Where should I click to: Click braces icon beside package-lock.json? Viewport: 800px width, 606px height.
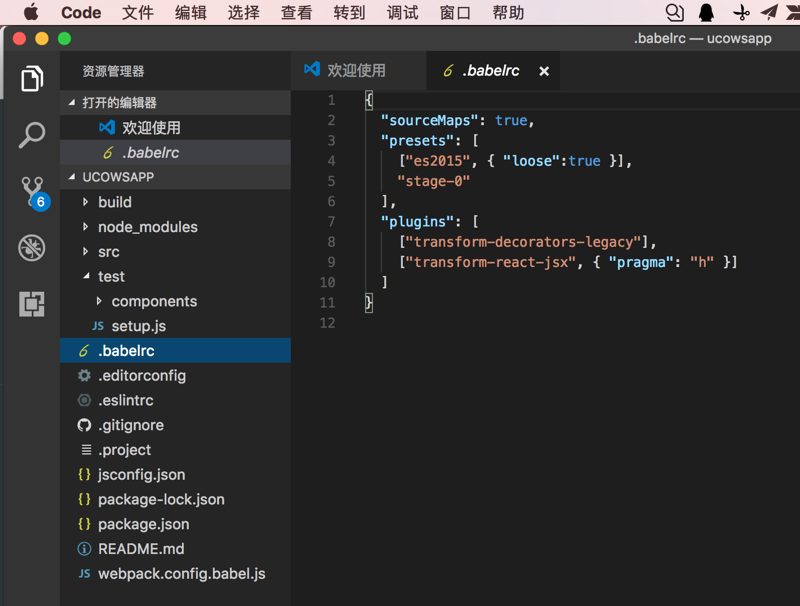coord(84,499)
